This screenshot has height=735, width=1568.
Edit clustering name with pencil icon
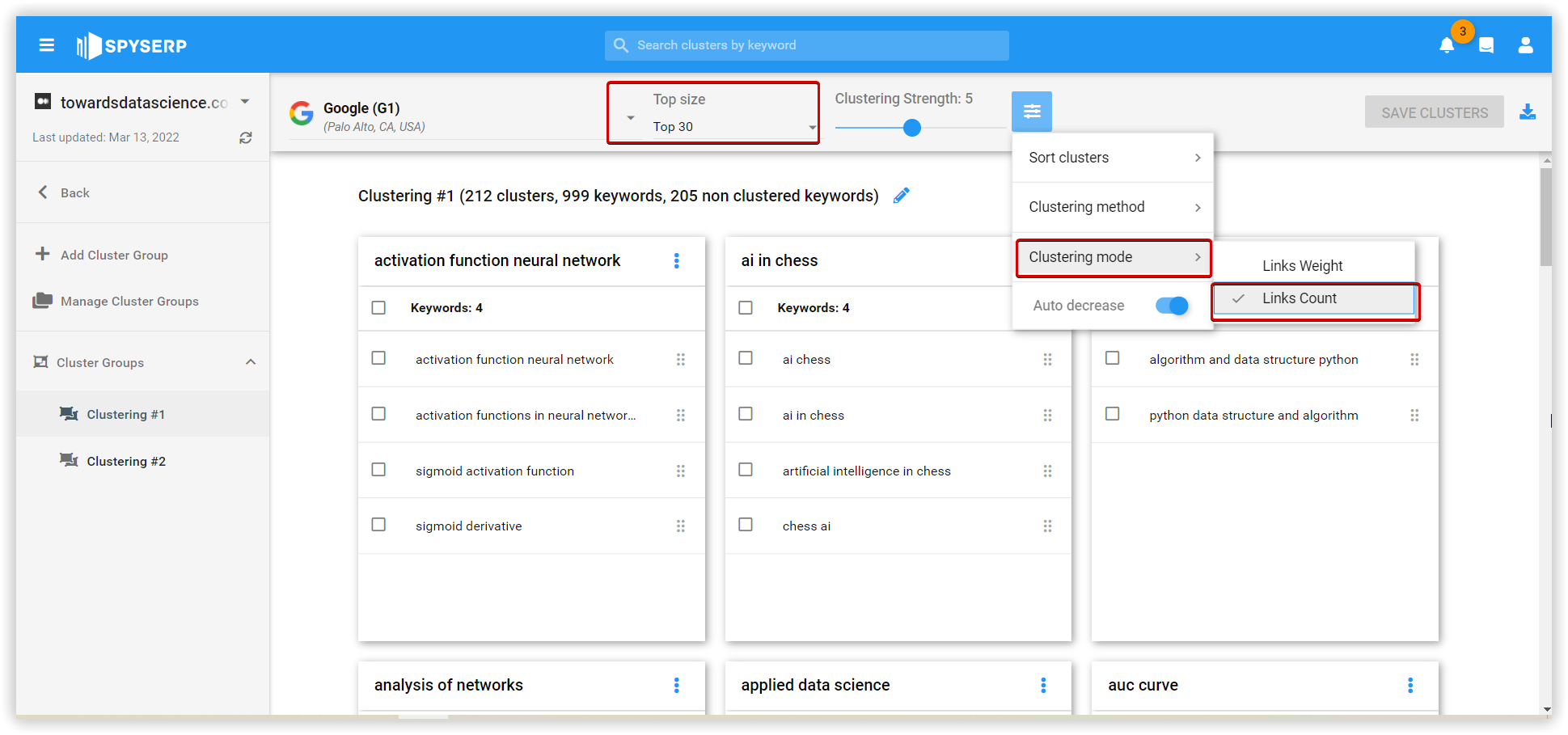pyautogui.click(x=901, y=196)
